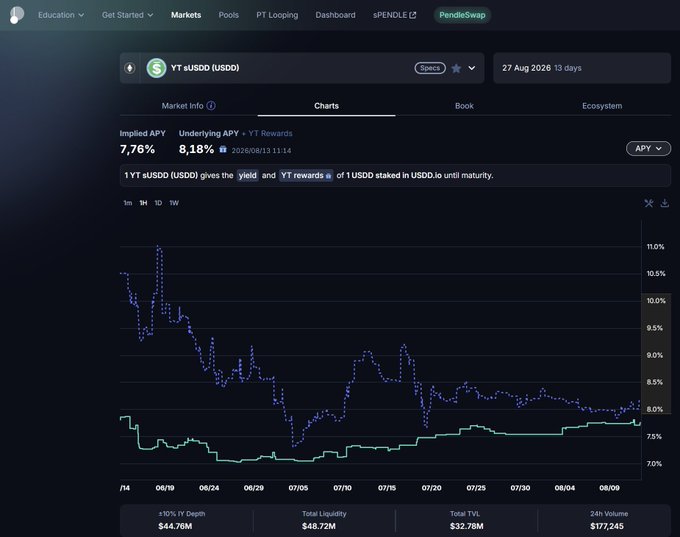Screen dimensions: 680x537
Task: Open the APY chart type dropdown
Action: [x=648, y=148]
